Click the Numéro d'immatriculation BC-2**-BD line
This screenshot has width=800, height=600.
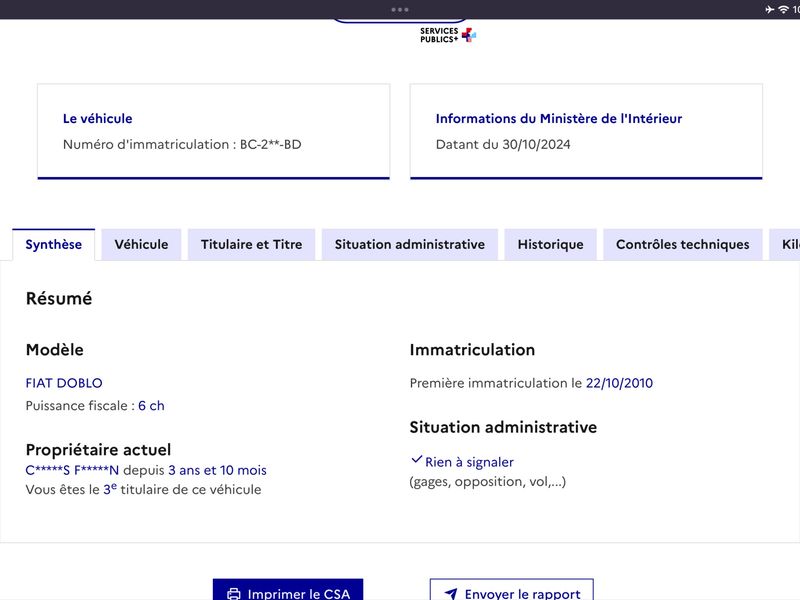(x=182, y=144)
